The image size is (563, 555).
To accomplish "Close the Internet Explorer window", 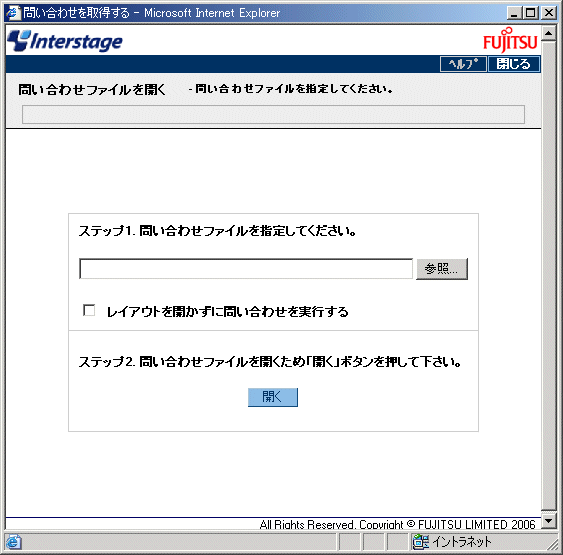I will point(549,13).
